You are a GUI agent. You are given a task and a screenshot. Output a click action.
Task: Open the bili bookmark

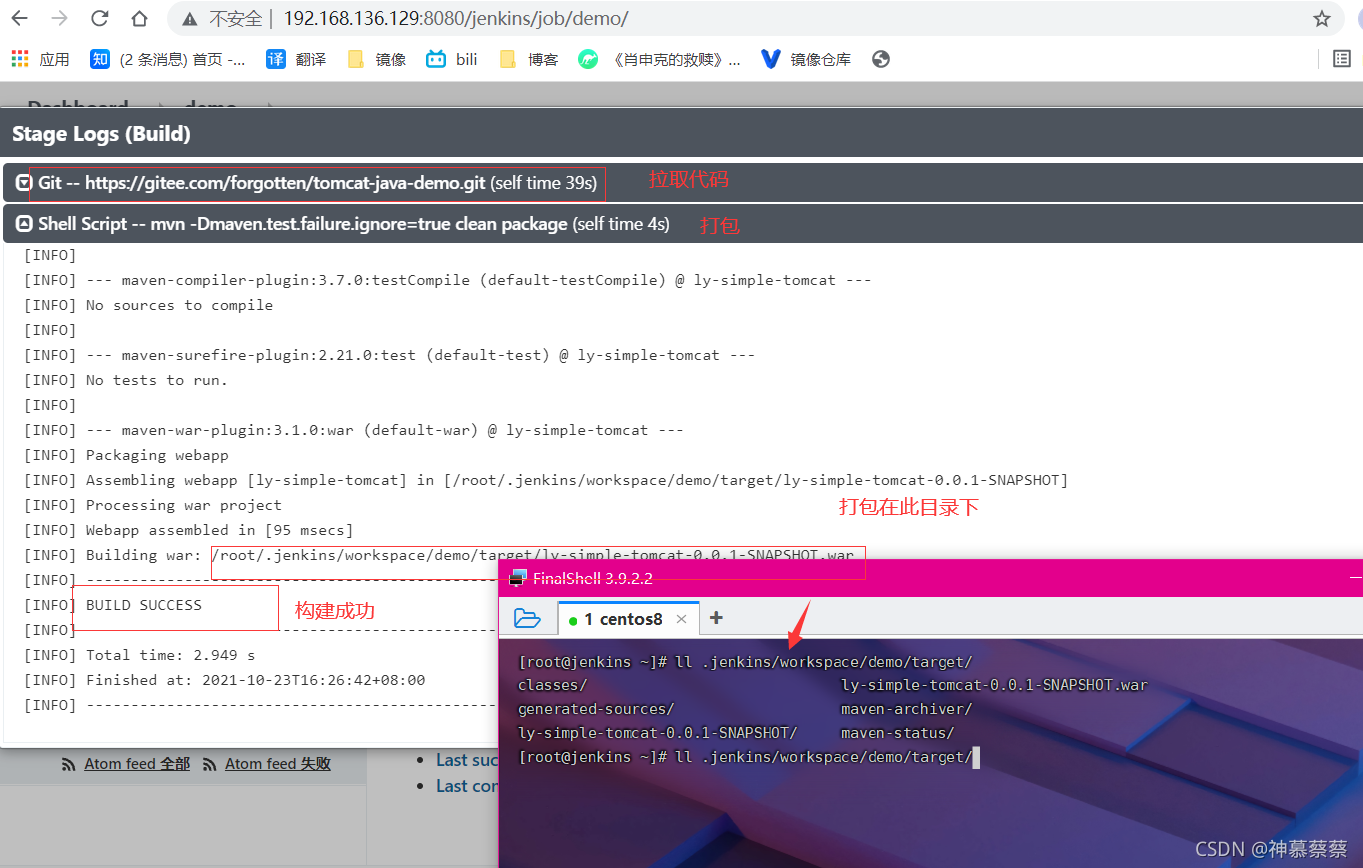click(452, 59)
